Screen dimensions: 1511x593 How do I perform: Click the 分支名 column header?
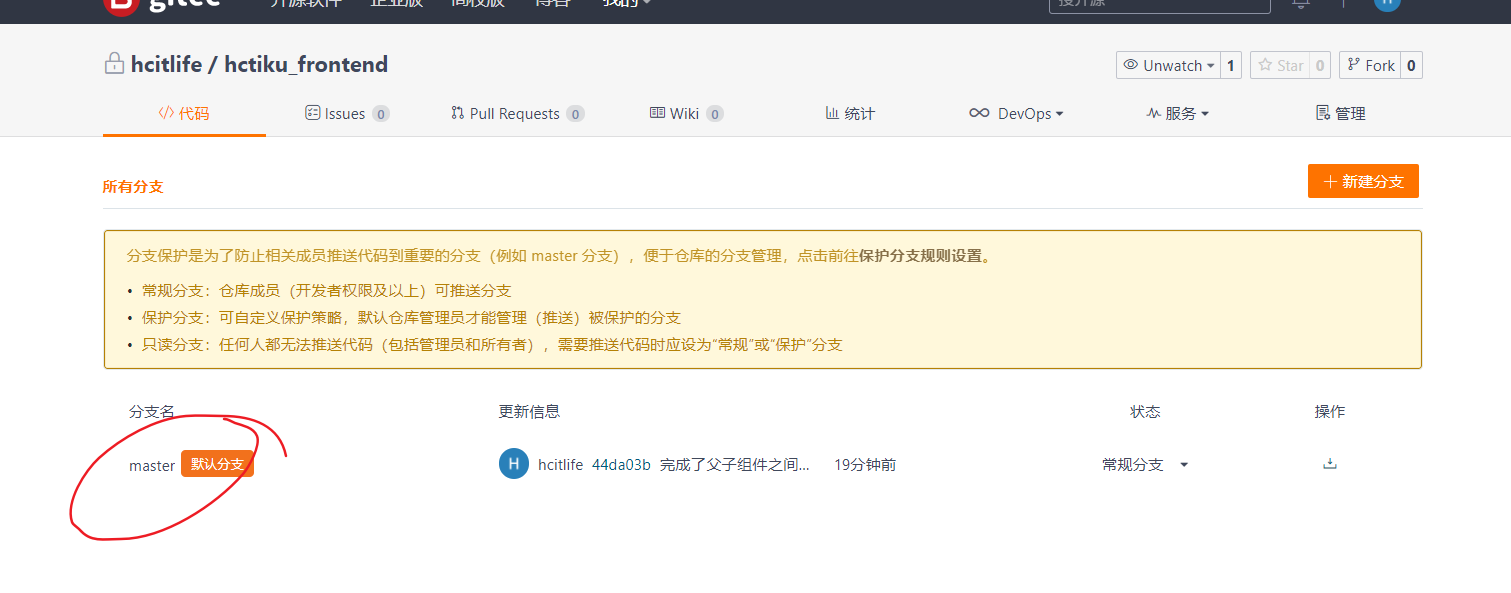pyautogui.click(x=152, y=411)
